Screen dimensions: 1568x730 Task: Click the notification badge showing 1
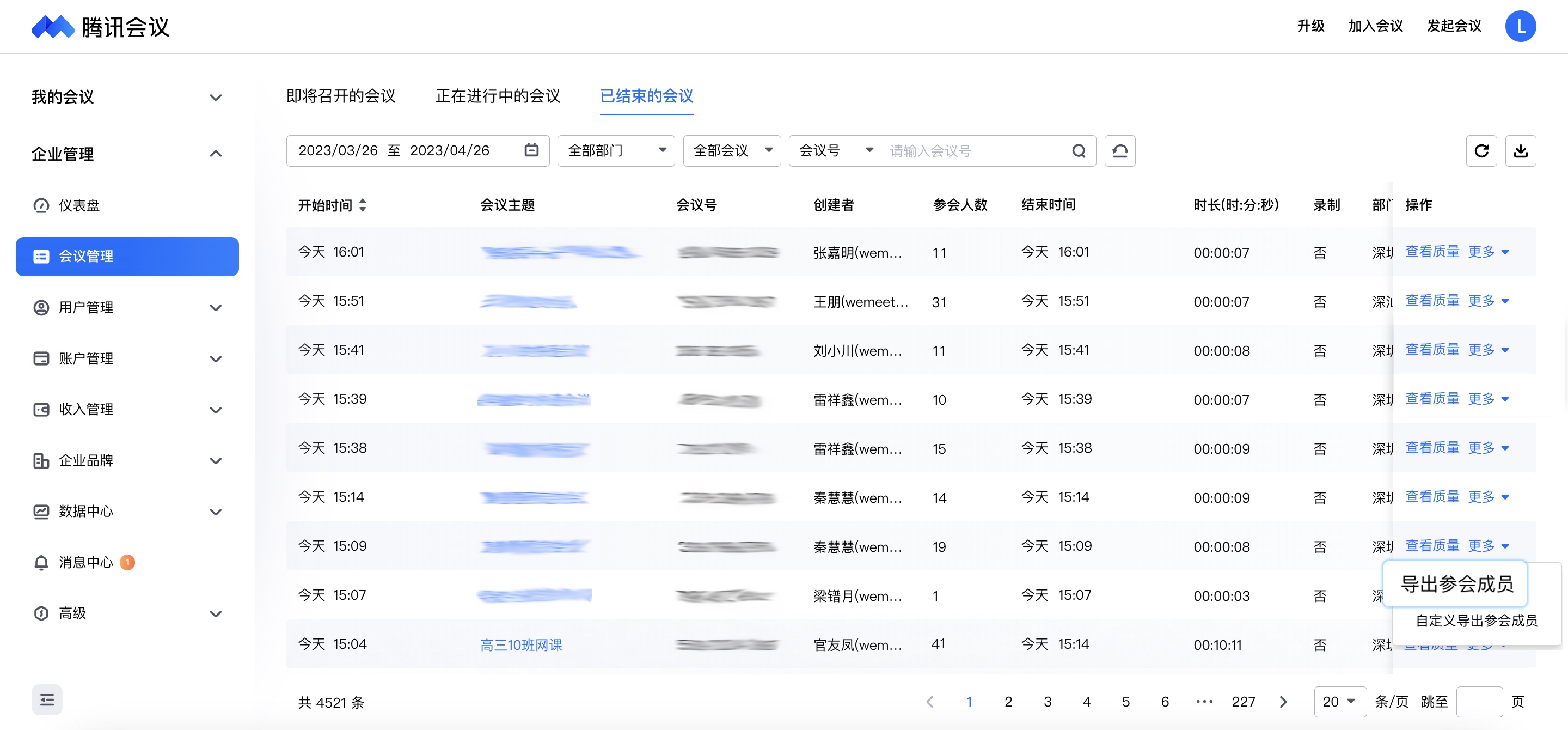[x=128, y=563]
